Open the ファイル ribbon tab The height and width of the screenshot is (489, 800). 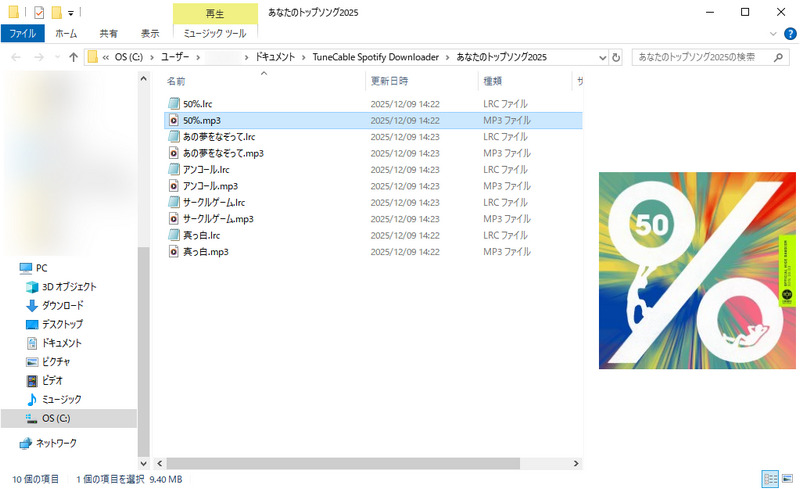pyautogui.click(x=22, y=34)
